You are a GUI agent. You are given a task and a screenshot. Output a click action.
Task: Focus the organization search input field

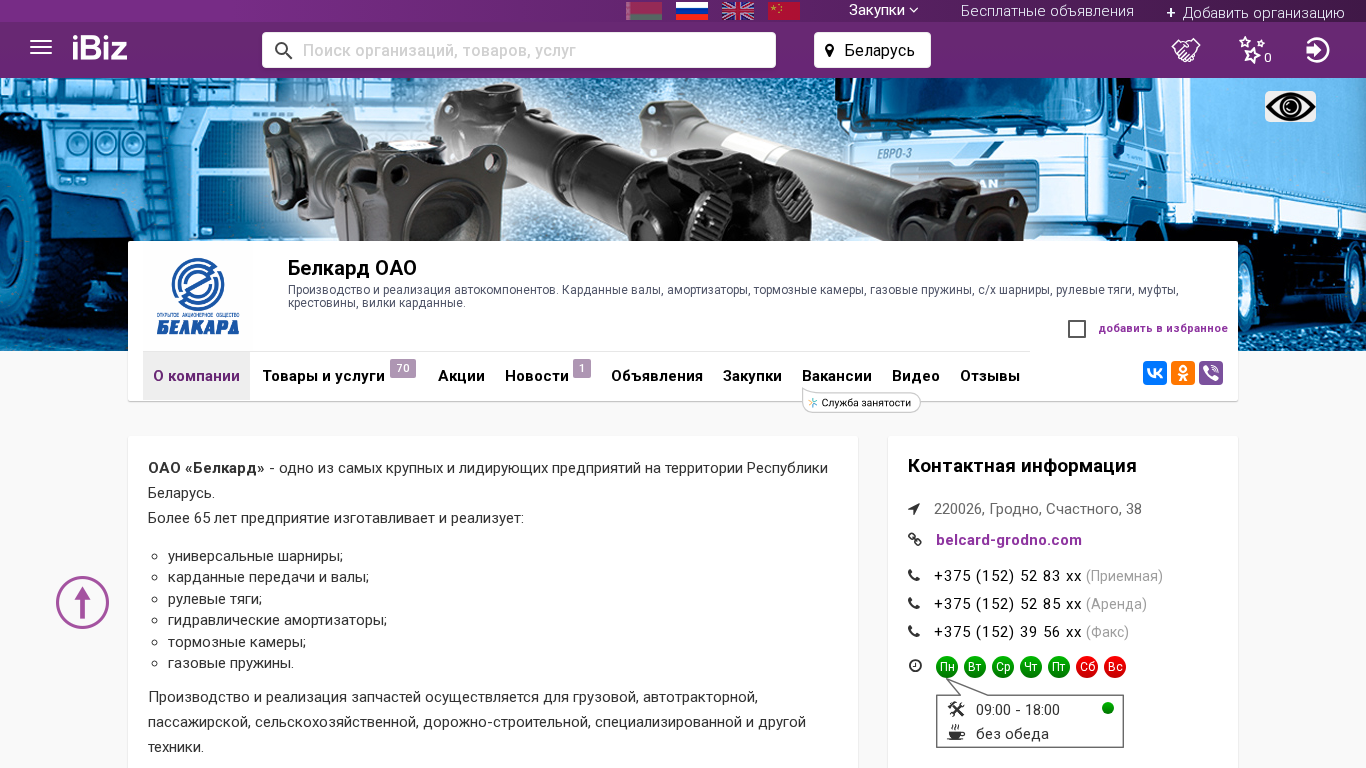pyautogui.click(x=519, y=50)
